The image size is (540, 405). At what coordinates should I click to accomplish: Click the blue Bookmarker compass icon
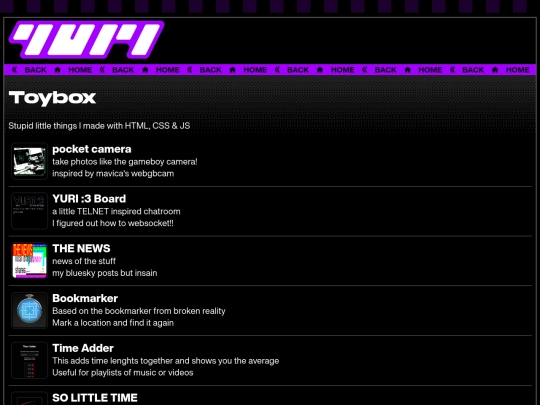tap(29, 310)
